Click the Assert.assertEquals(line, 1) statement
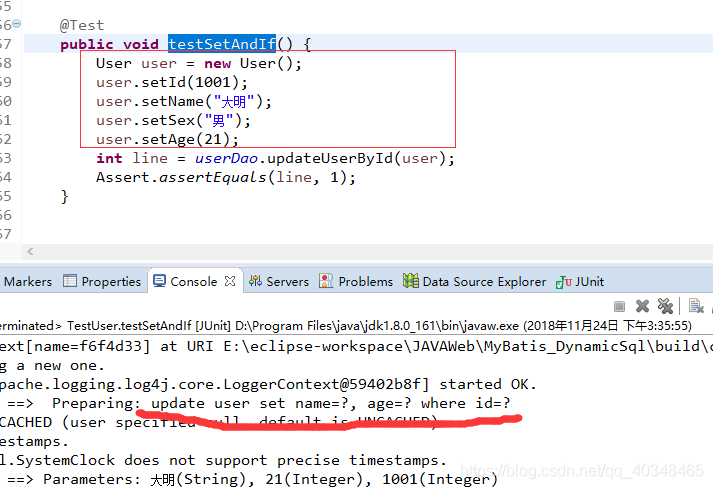 (x=226, y=177)
